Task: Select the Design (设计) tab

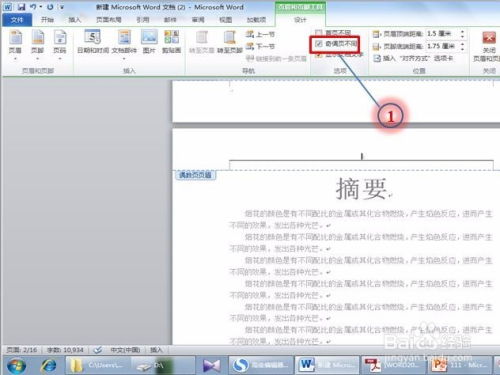Action: [300, 20]
